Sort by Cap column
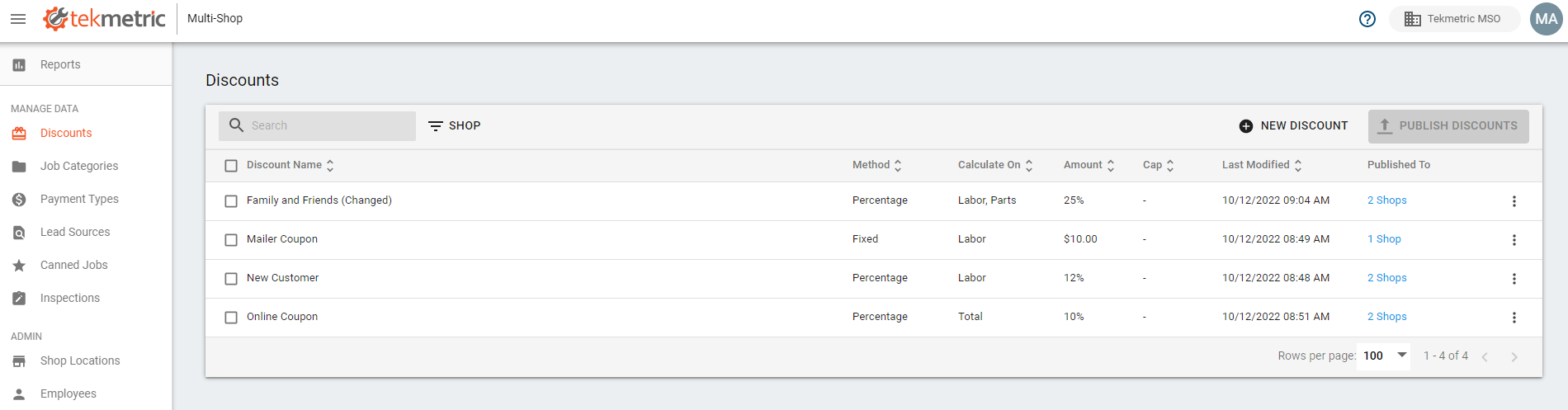Image resolution: width=1568 pixels, height=410 pixels. (x=1159, y=165)
